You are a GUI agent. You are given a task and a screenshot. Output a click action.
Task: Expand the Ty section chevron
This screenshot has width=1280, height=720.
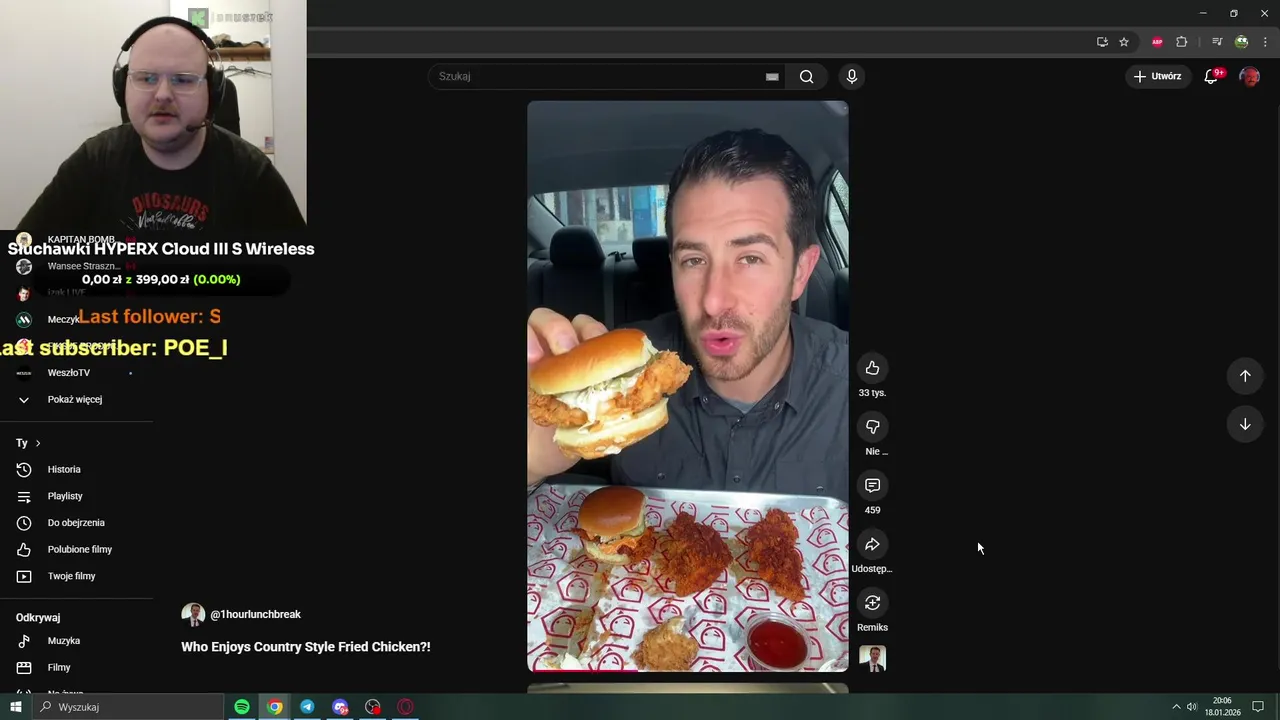[x=38, y=443]
